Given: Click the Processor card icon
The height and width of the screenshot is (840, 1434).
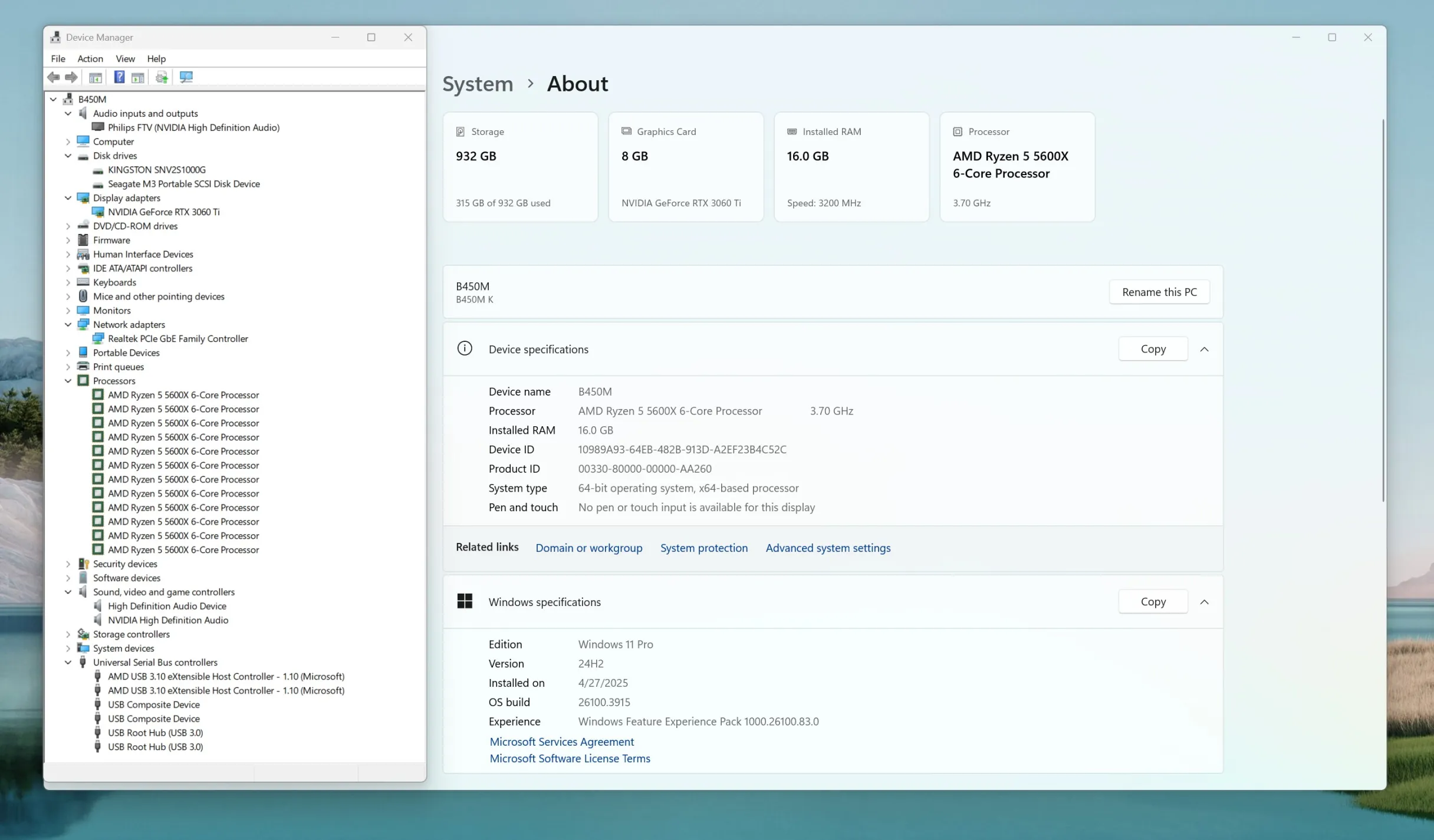Looking at the screenshot, I should (958, 131).
